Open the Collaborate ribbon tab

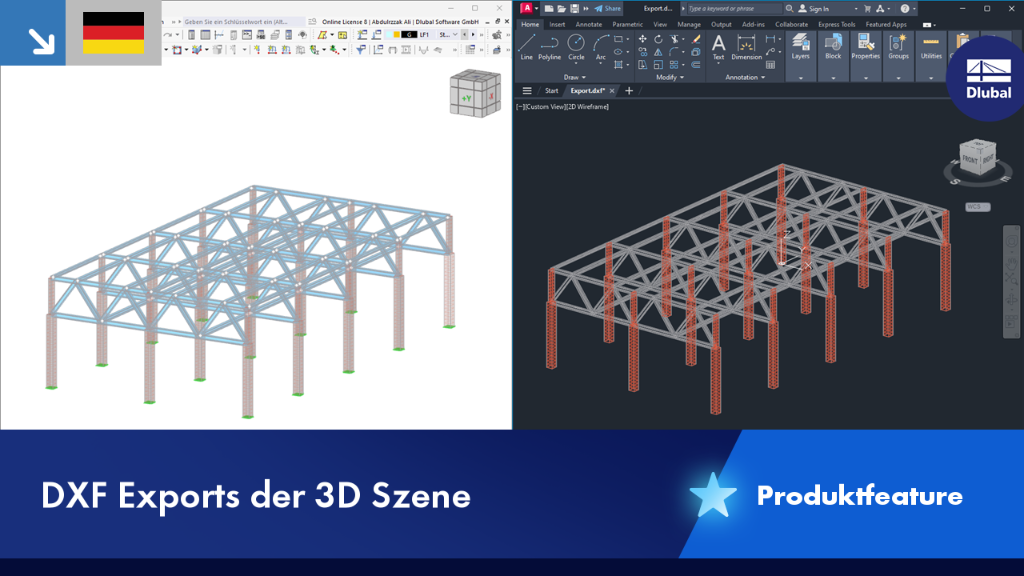pos(792,24)
